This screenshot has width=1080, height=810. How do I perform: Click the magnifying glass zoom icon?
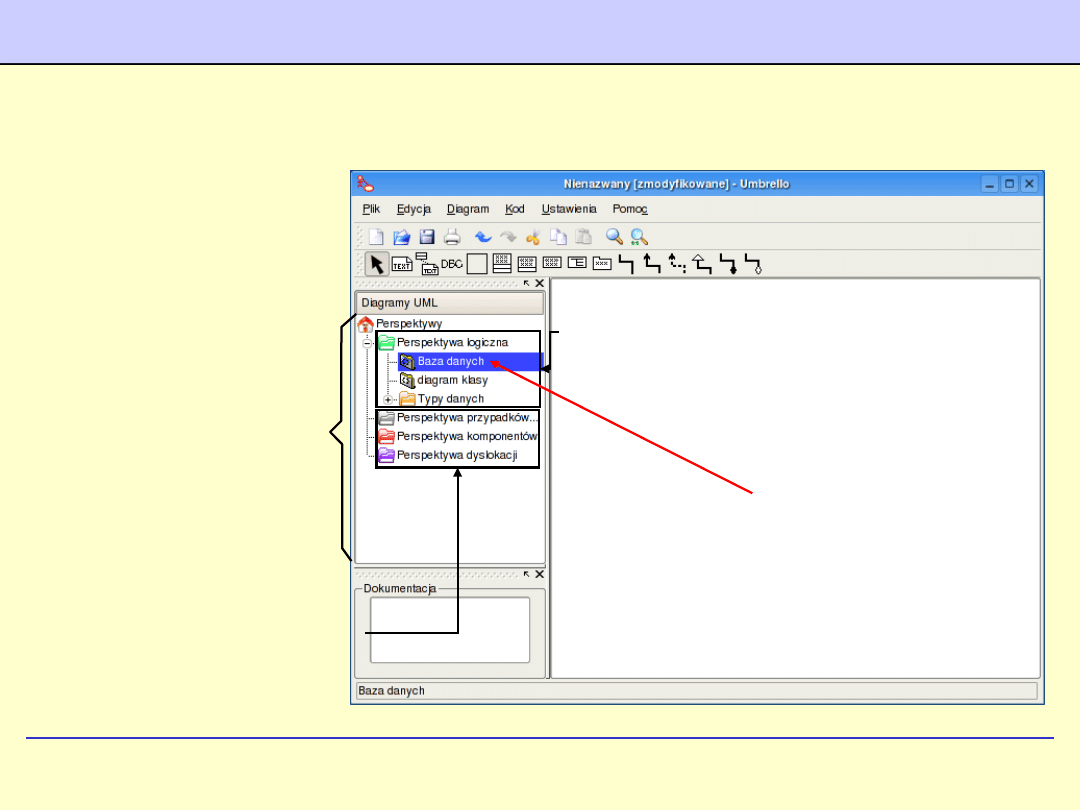[614, 237]
